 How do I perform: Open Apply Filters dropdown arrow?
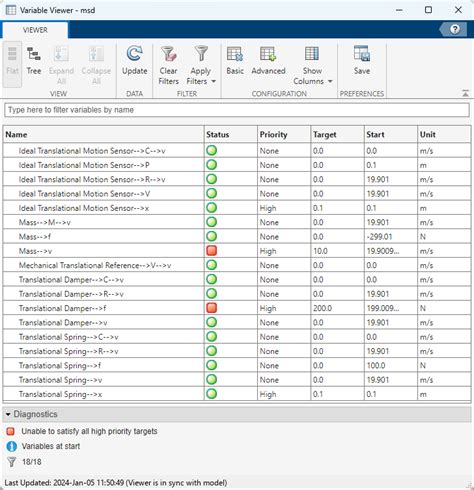[x=214, y=81]
